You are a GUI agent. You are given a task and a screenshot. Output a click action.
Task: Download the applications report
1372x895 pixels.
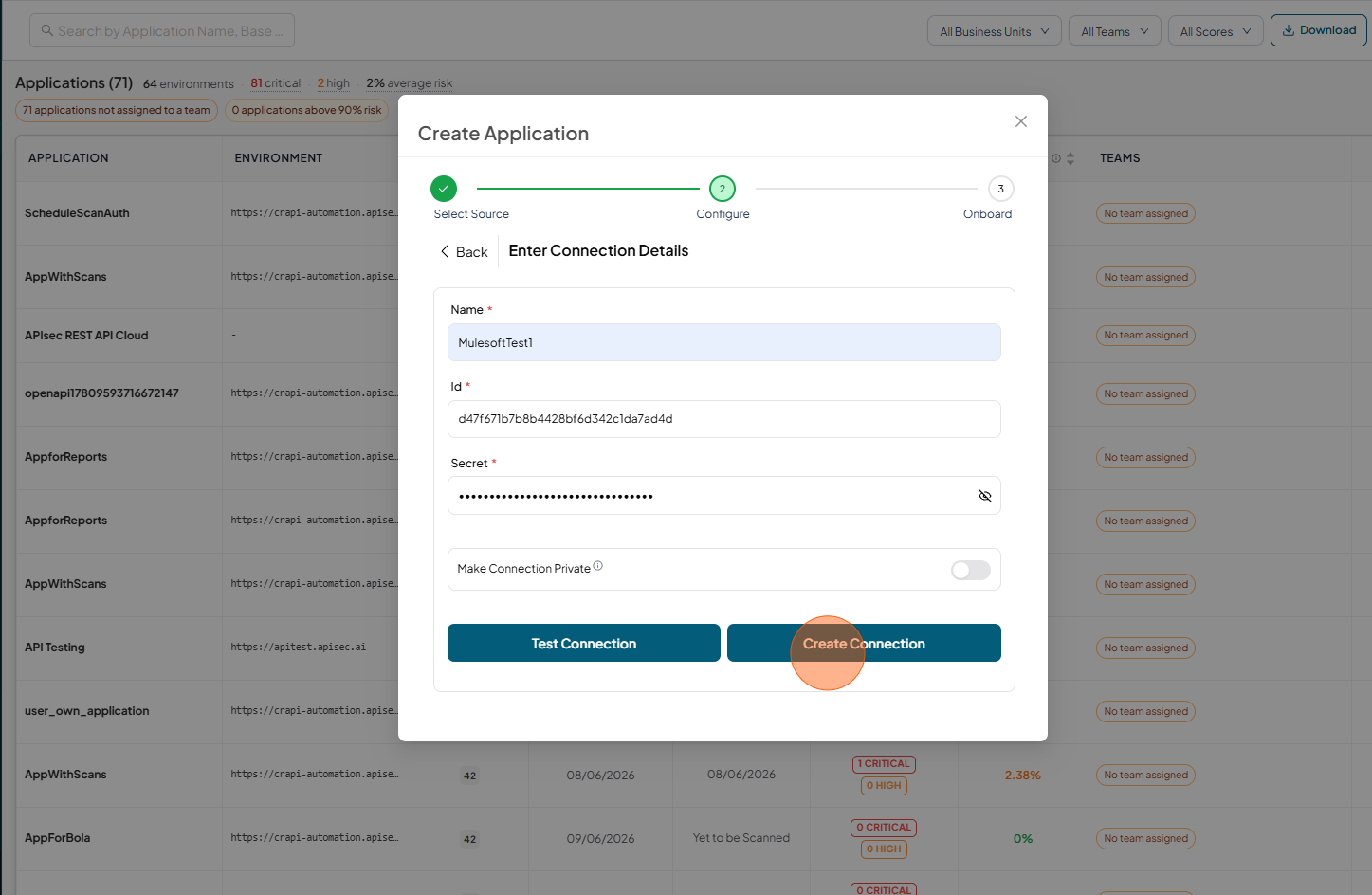[1319, 30]
